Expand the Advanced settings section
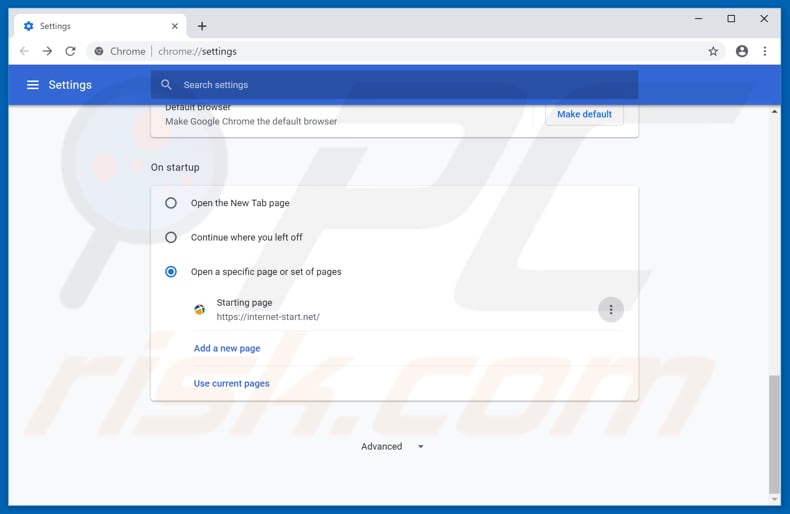790x514 pixels. coord(392,446)
